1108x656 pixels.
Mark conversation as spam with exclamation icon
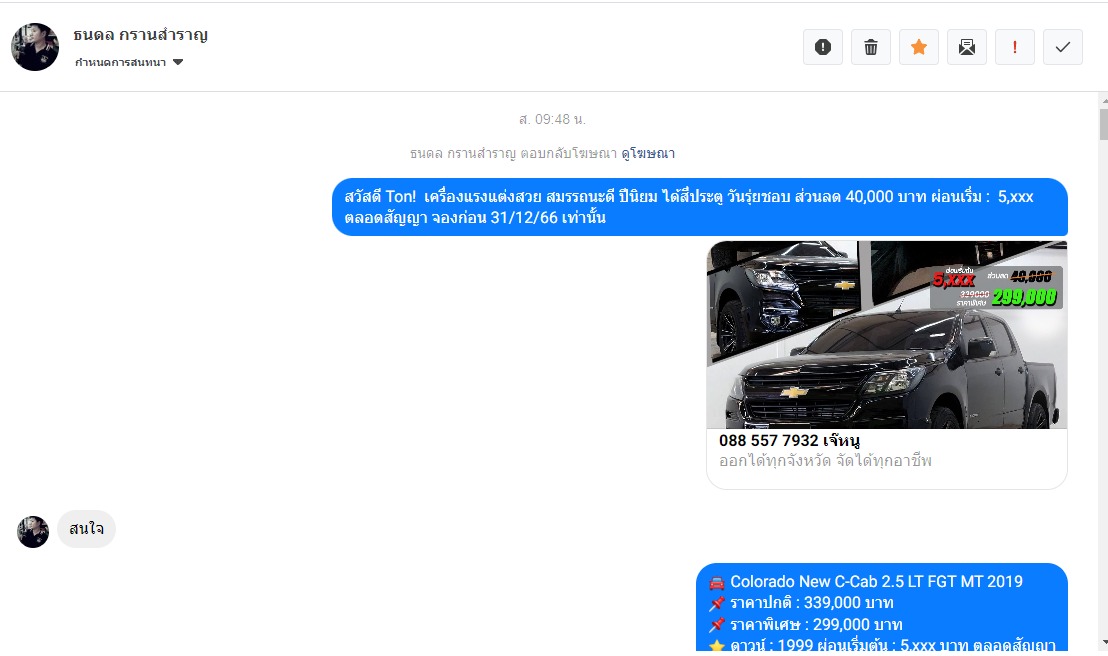click(x=823, y=47)
